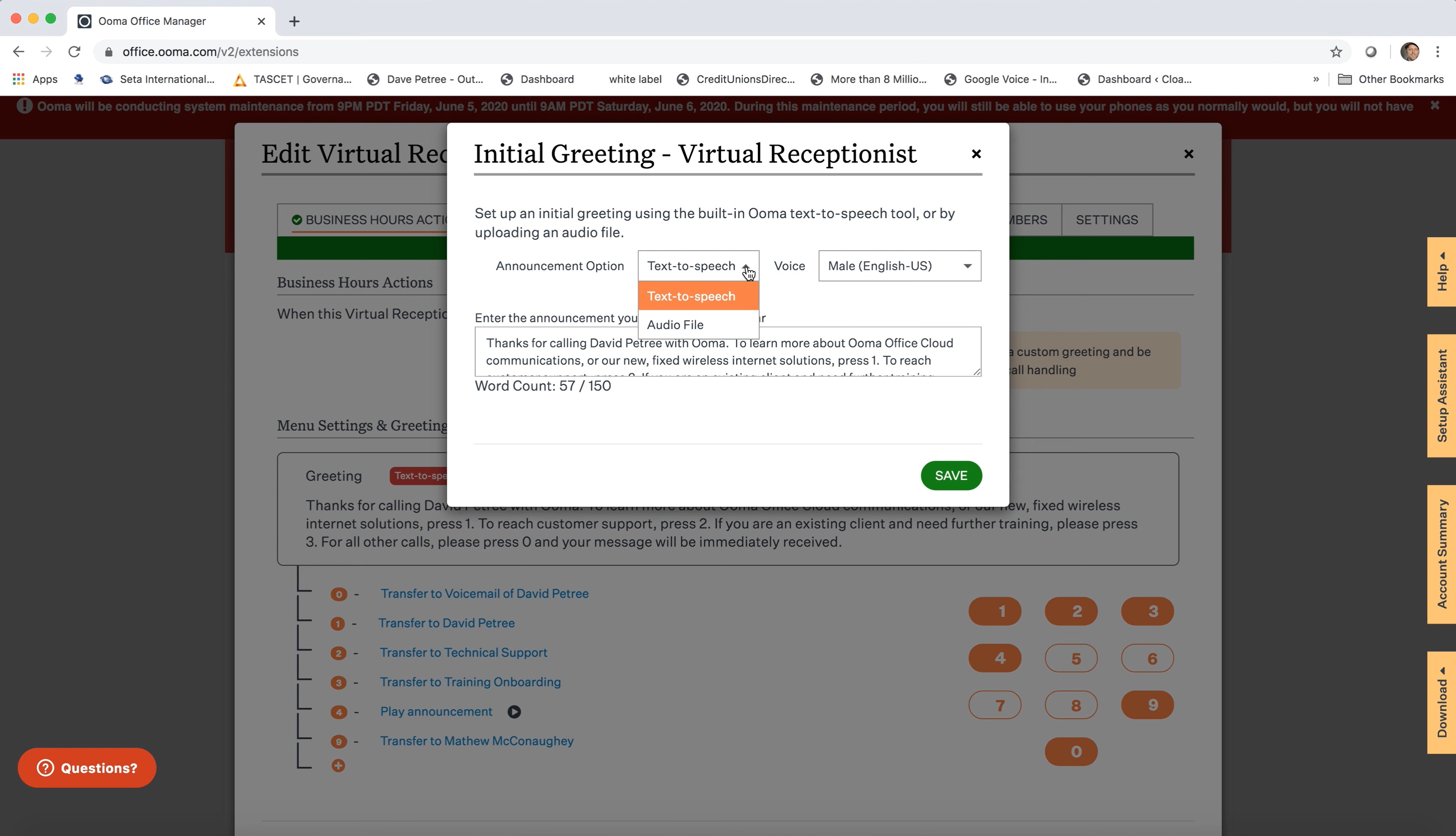
Task: Click Transfer to Technical Support link
Action: 463,652
